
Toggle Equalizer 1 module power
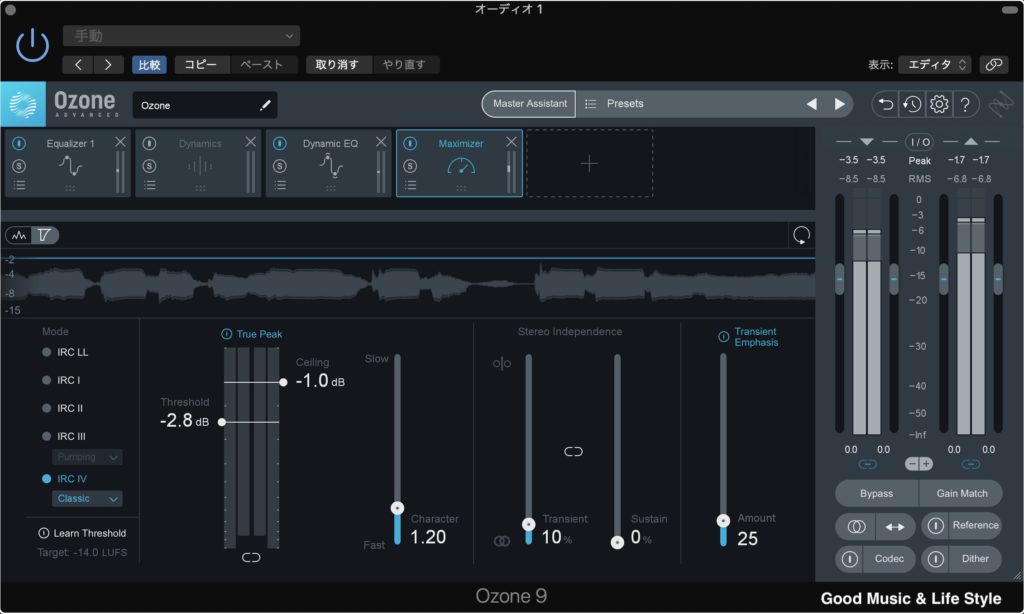click(x=19, y=143)
